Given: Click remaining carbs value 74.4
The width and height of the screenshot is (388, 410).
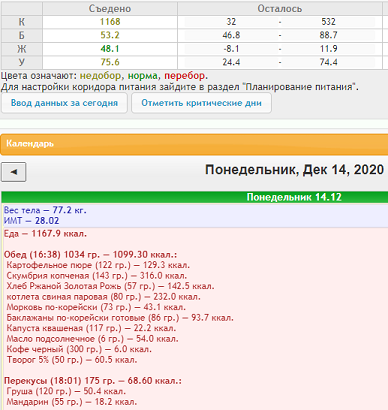Looking at the screenshot, I should pos(328,62).
